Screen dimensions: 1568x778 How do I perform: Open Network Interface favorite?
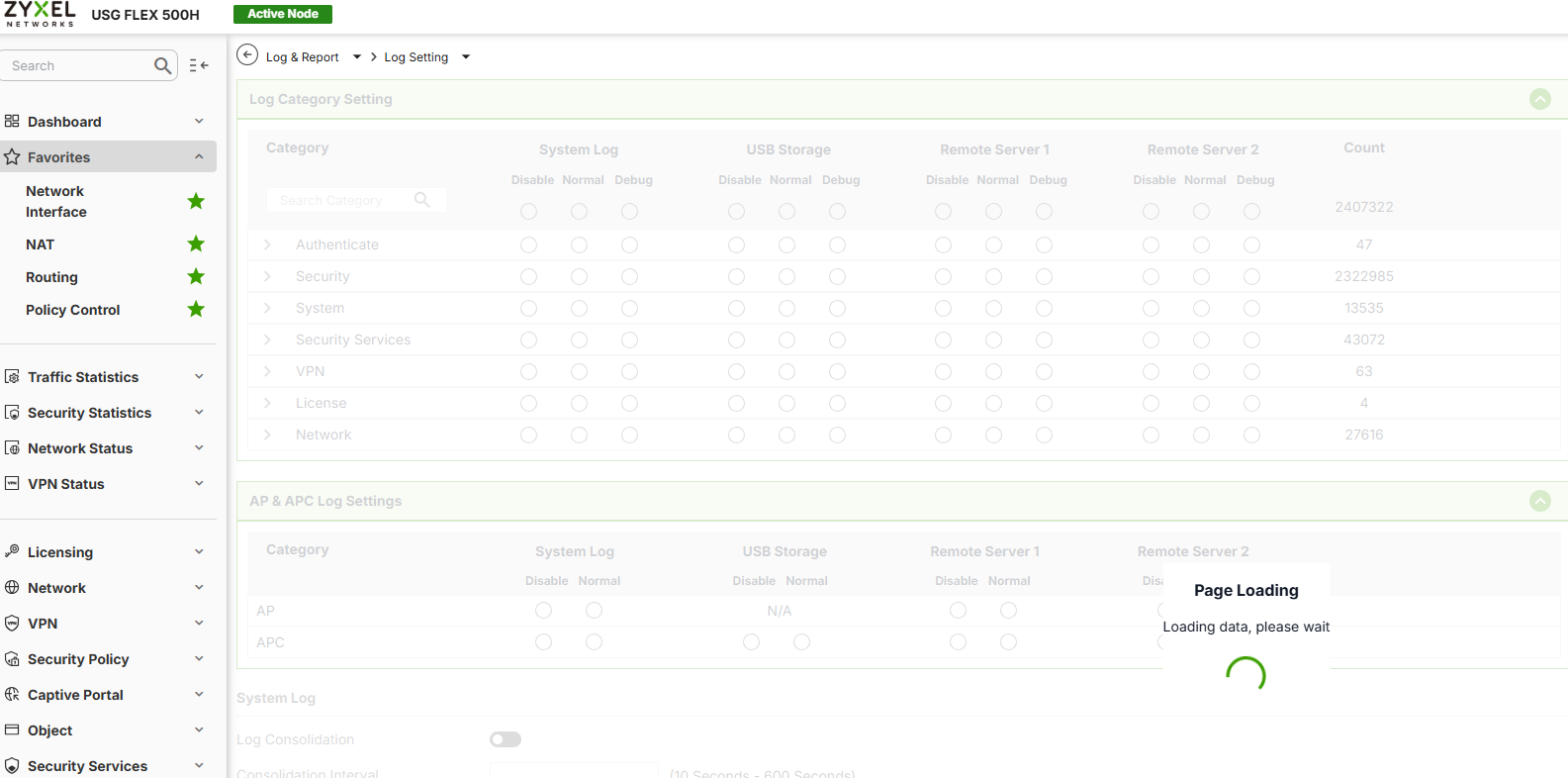coord(56,201)
